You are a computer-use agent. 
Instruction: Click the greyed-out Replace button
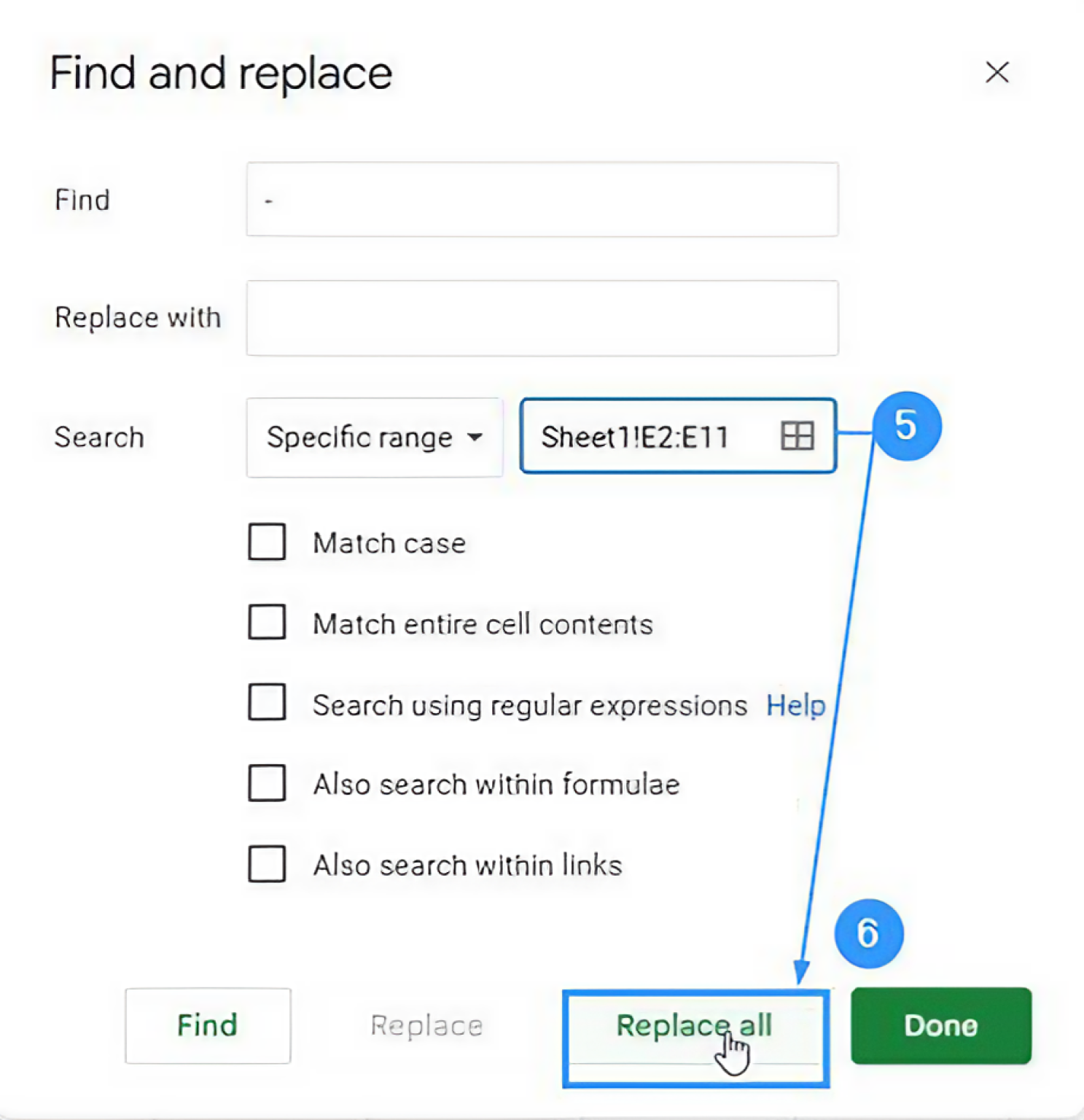(426, 1026)
